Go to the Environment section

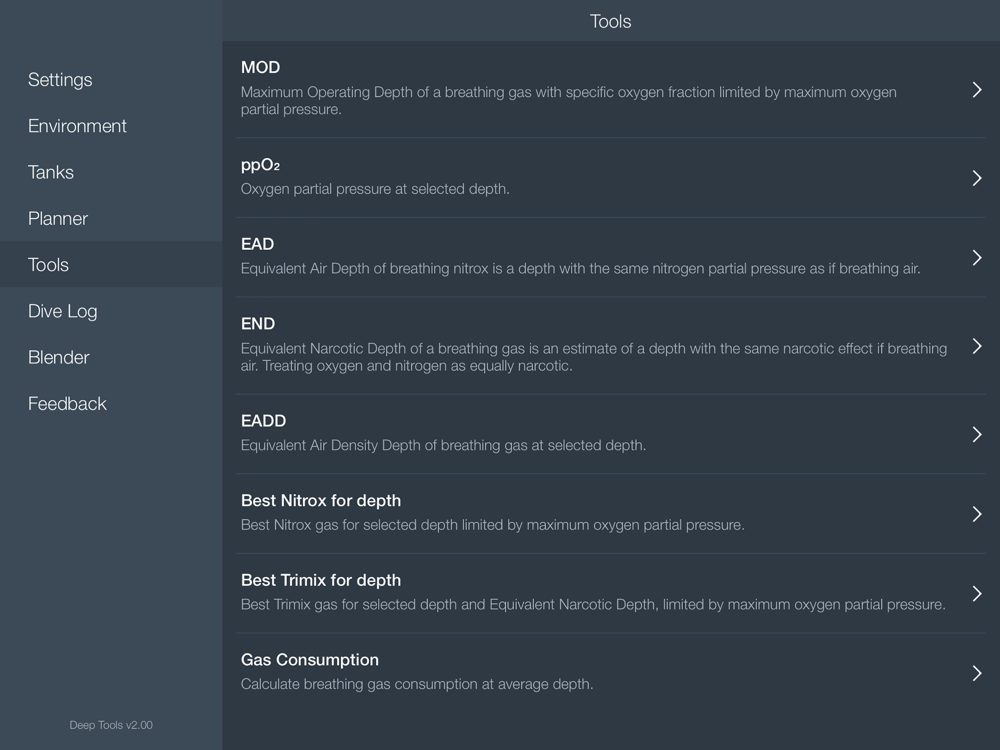point(77,126)
